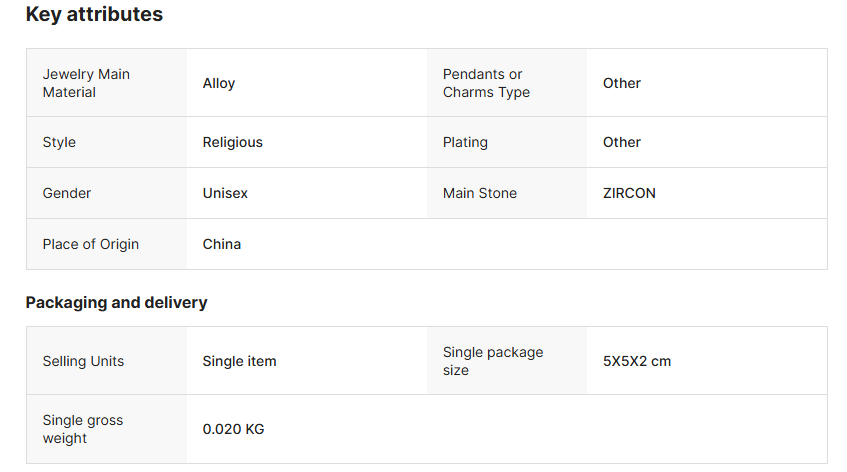Click the Alloy value cell
The image size is (847, 472).
click(219, 83)
